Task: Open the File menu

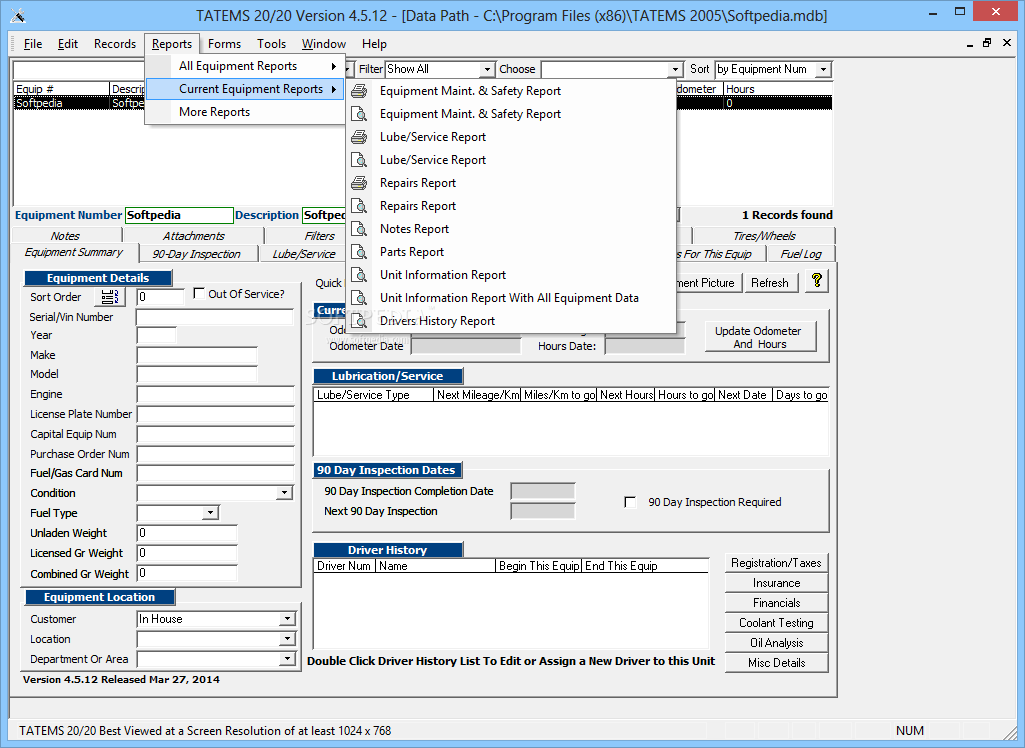Action: tap(33, 44)
